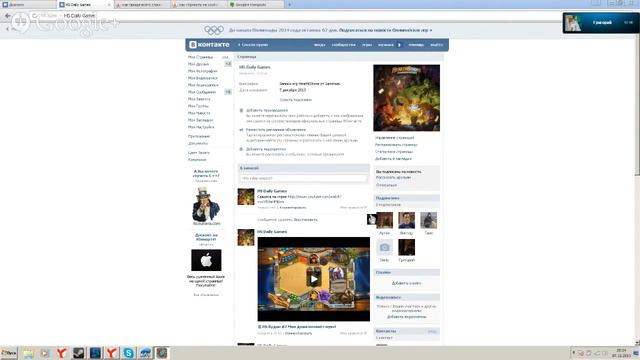Open the second Yandex icon beside Skype
The image size is (640, 360).
(x=111, y=353)
